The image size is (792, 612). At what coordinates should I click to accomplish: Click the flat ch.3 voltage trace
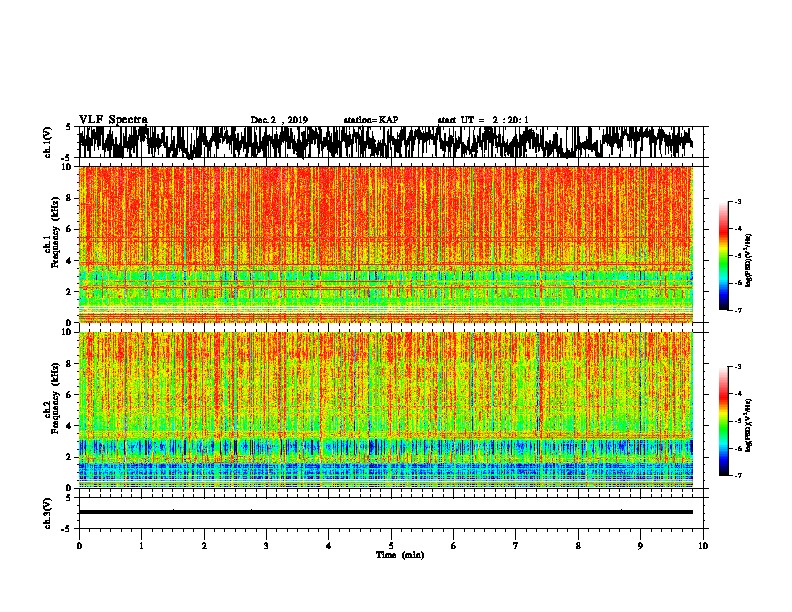click(385, 512)
